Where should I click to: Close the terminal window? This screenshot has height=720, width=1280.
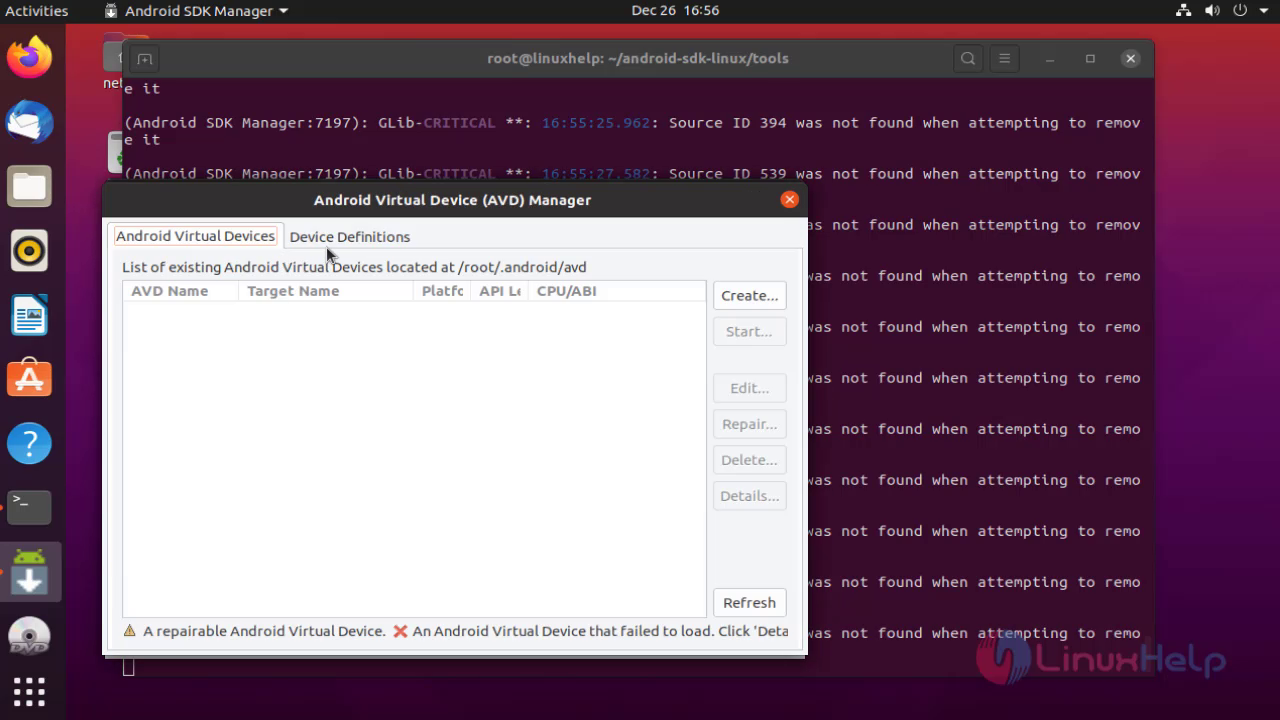pyautogui.click(x=1131, y=58)
